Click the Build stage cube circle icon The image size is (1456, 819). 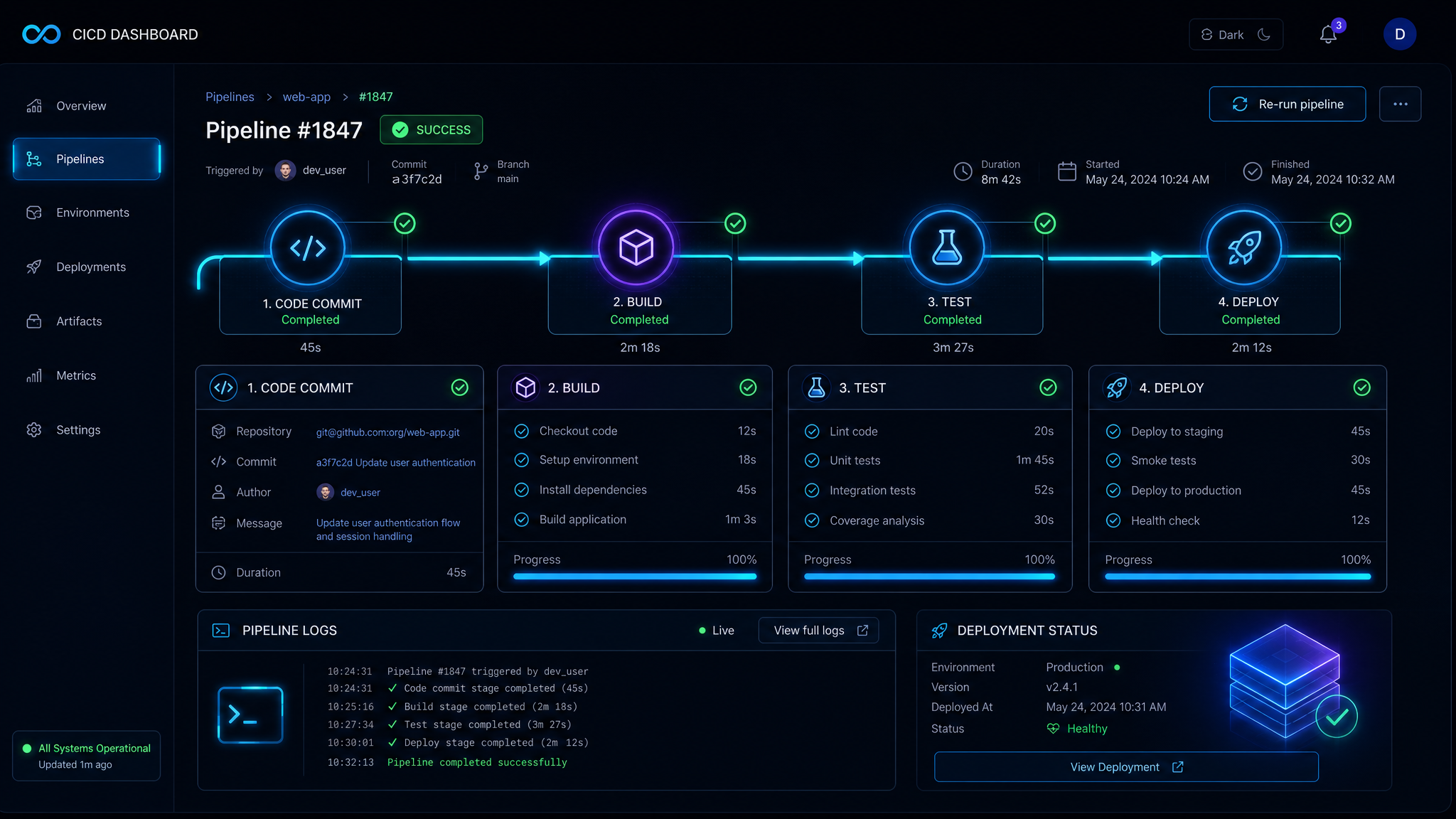[636, 248]
